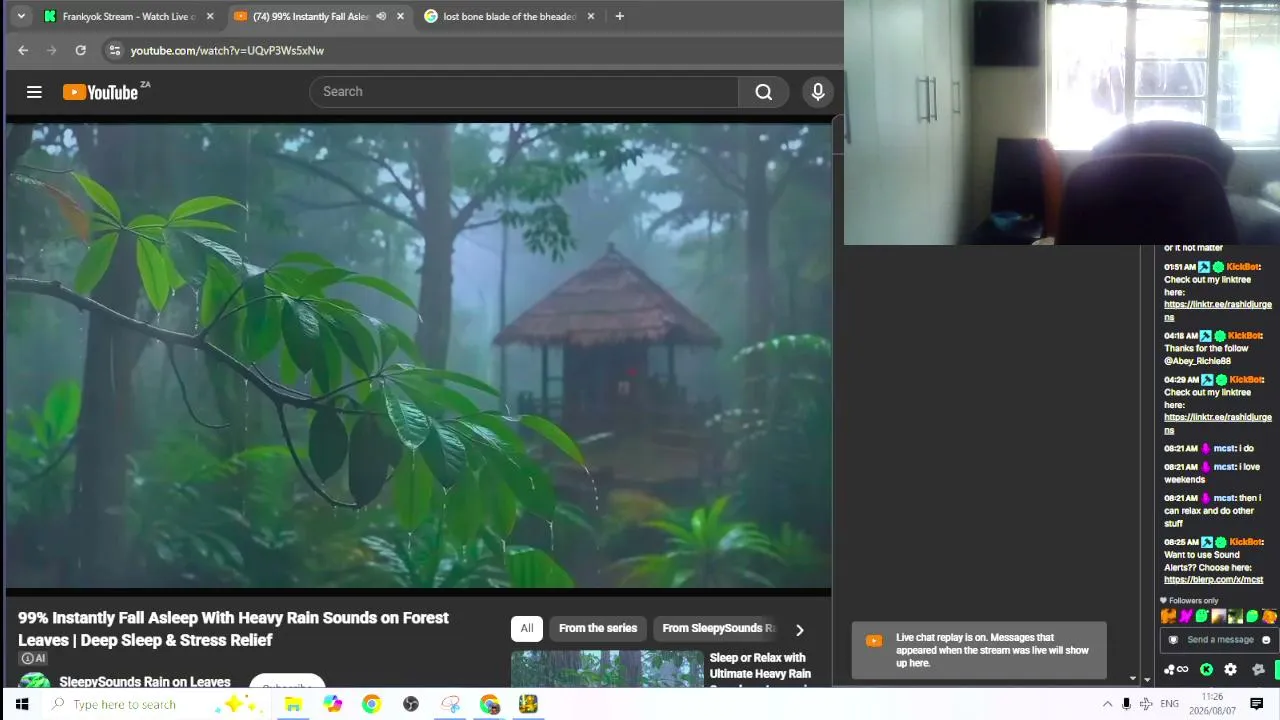Open the taskbar clock showing 11:26
This screenshot has width=1280, height=720.
click(x=1212, y=703)
